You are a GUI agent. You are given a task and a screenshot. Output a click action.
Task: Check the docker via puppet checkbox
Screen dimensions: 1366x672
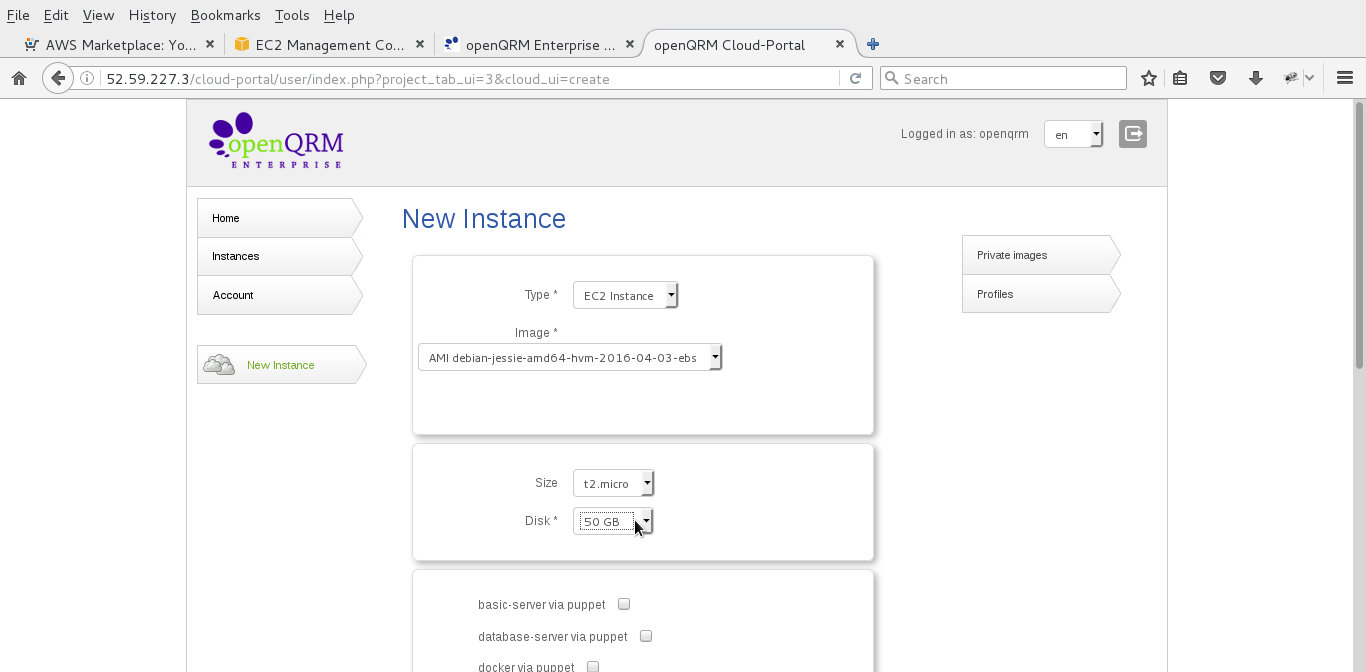pyautogui.click(x=593, y=667)
